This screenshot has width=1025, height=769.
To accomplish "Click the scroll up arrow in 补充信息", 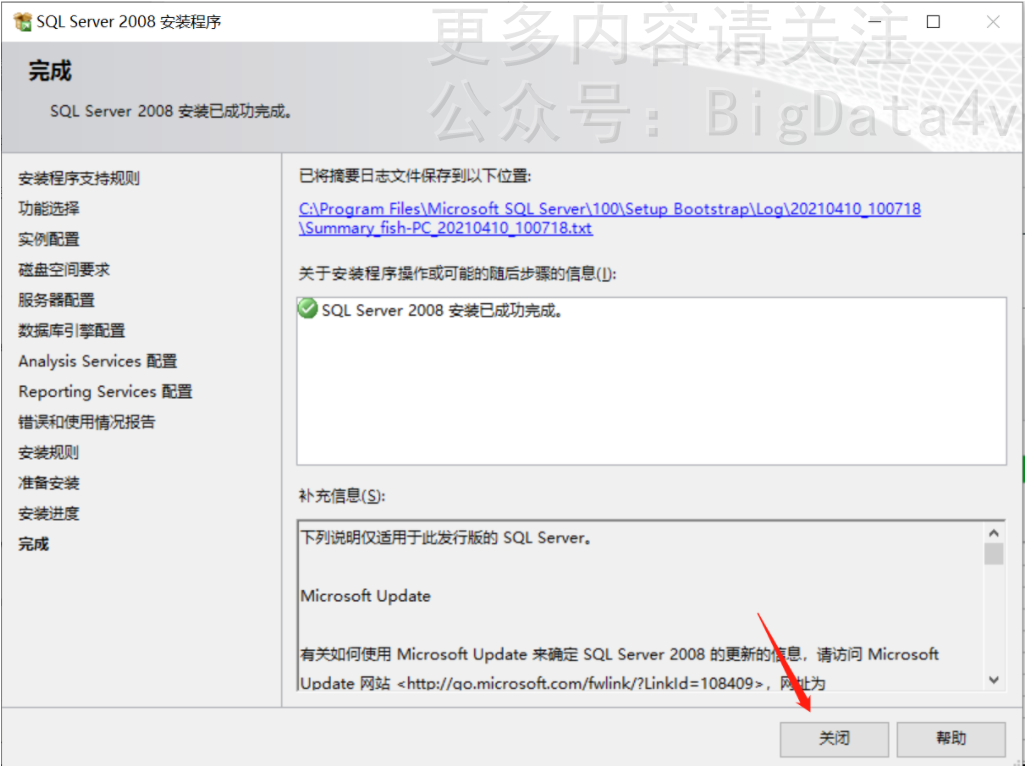I will click(x=994, y=533).
